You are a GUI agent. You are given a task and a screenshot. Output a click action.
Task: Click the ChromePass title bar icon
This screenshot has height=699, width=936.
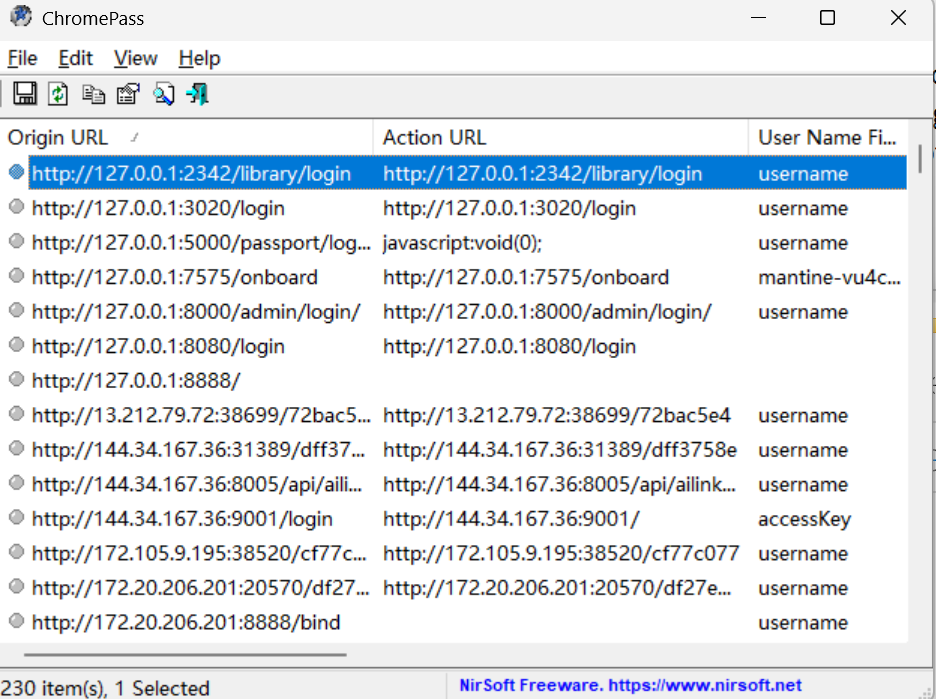coord(20,17)
